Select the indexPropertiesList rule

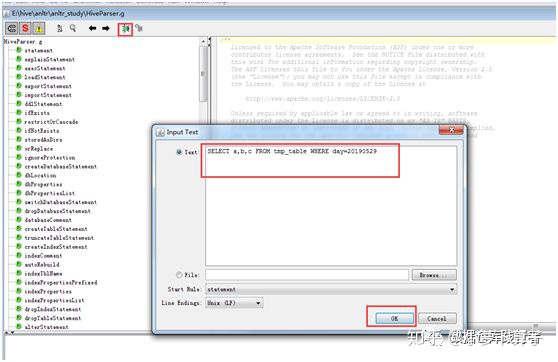click(x=54, y=300)
